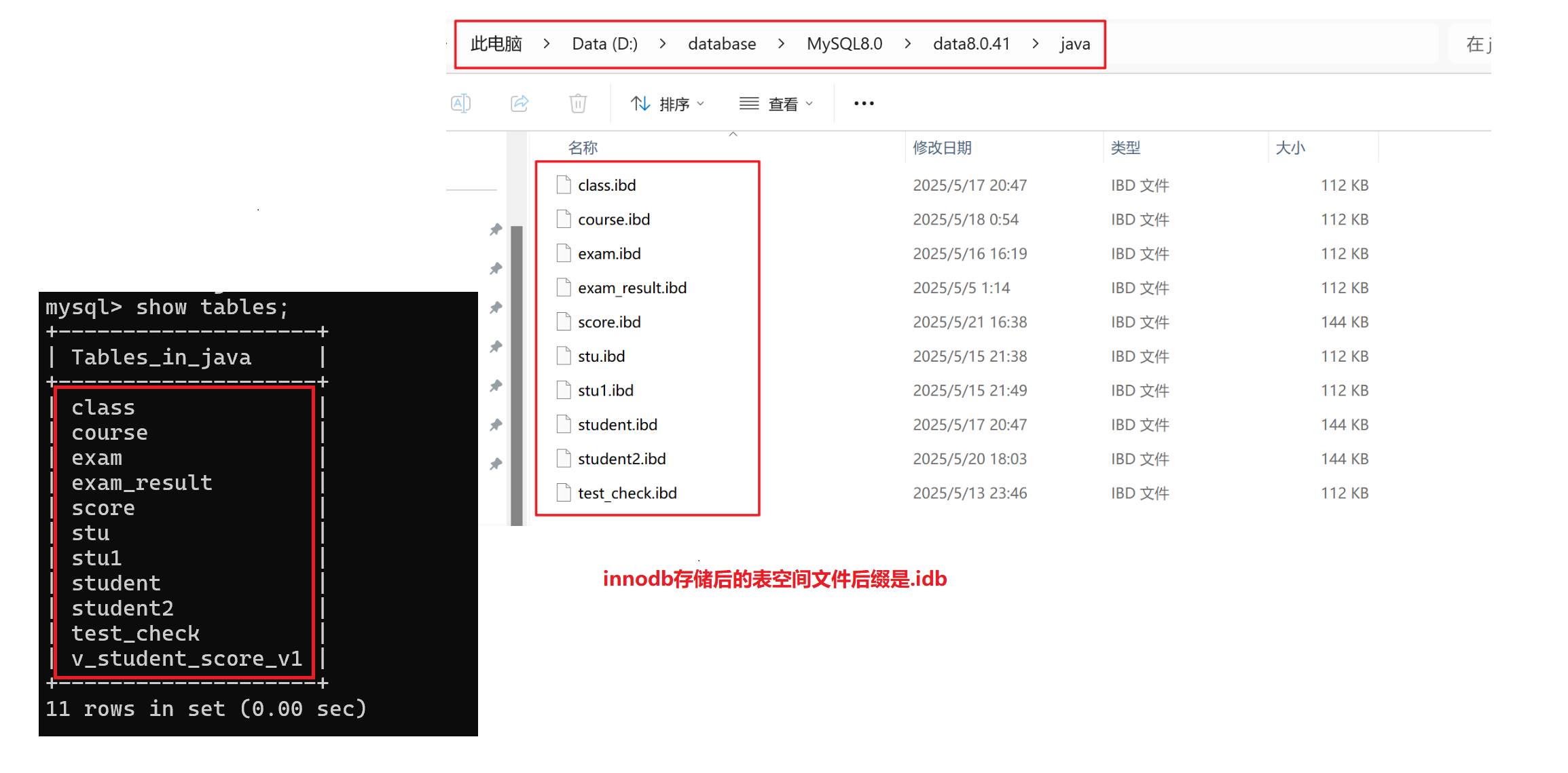
Task: Click file icon next to score.ibd
Action: pyautogui.click(x=563, y=322)
